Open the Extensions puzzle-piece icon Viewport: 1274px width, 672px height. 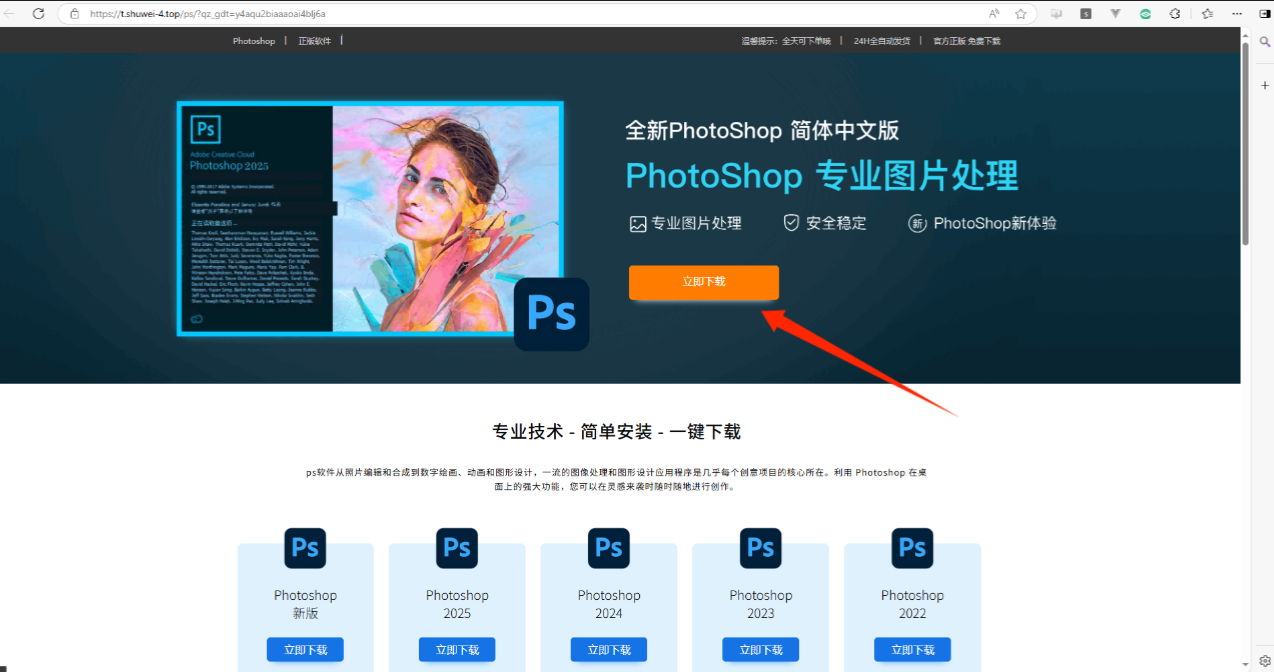[1175, 14]
